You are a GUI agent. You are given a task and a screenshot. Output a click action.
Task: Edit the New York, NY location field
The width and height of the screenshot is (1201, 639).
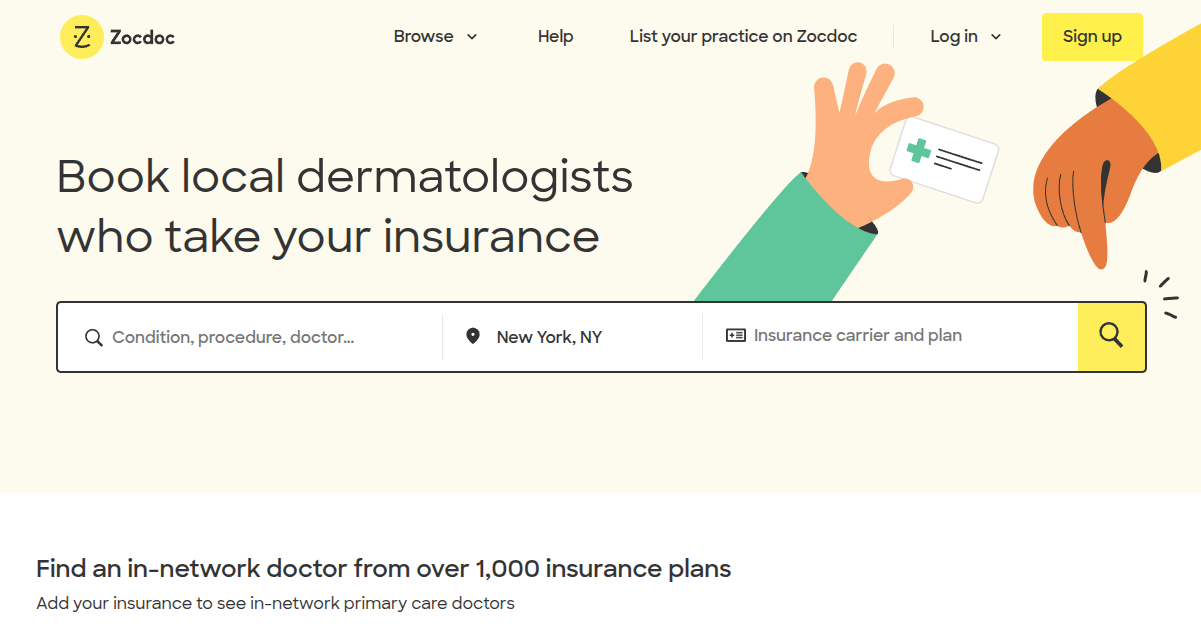(x=573, y=337)
